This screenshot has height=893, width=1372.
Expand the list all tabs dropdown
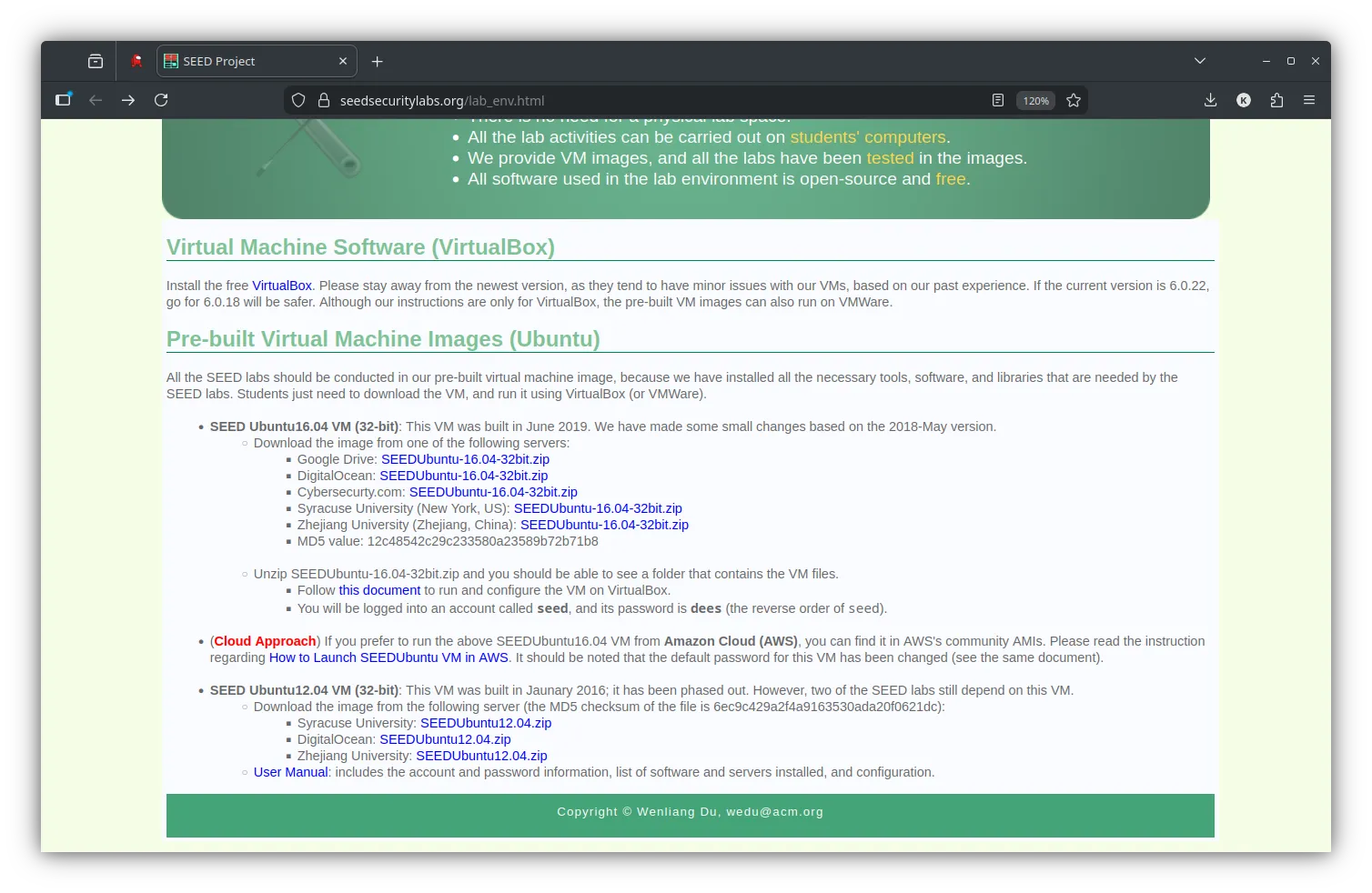tap(1200, 61)
